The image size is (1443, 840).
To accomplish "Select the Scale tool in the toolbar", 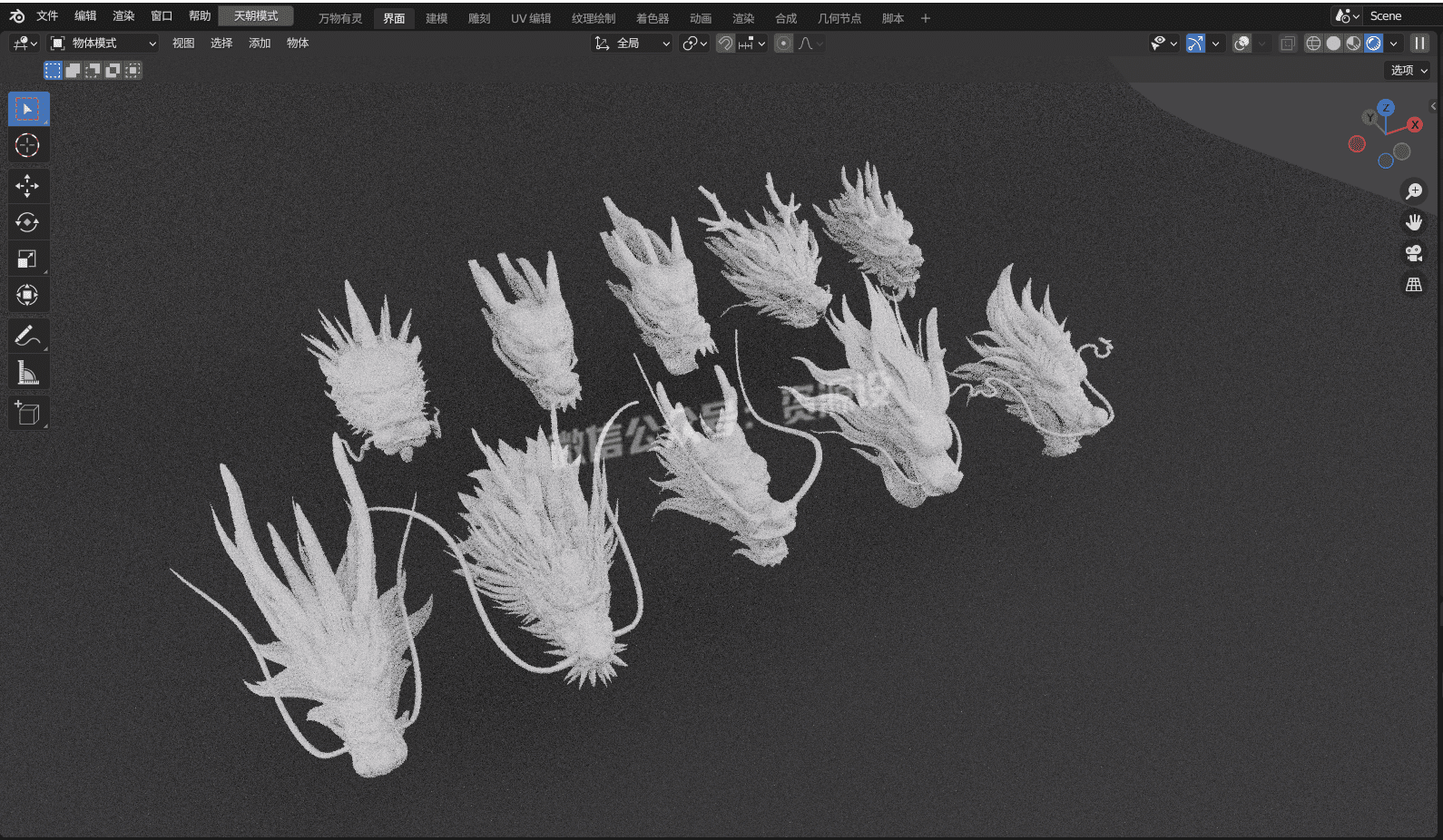I will click(27, 259).
